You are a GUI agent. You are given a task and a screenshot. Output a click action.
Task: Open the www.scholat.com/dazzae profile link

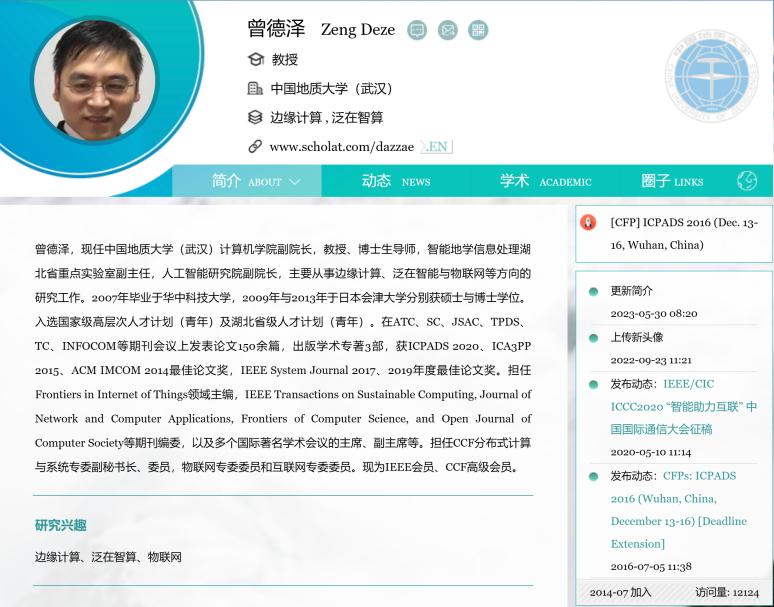coord(341,146)
